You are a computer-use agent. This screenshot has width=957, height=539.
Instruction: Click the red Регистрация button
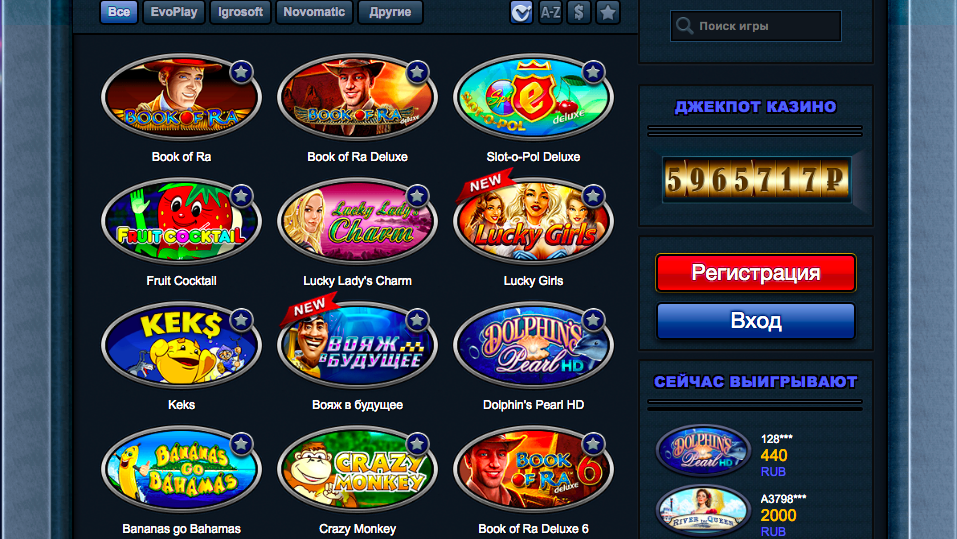coord(756,273)
